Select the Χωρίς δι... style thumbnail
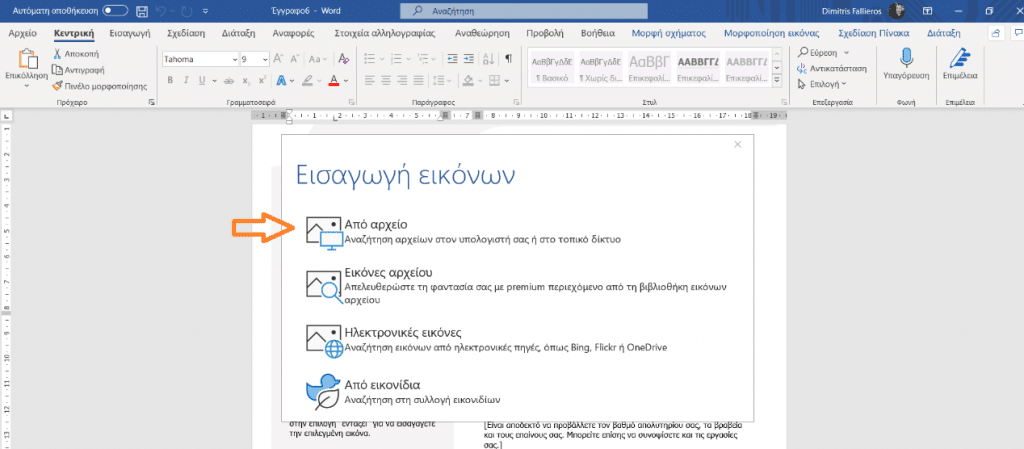 (601, 68)
